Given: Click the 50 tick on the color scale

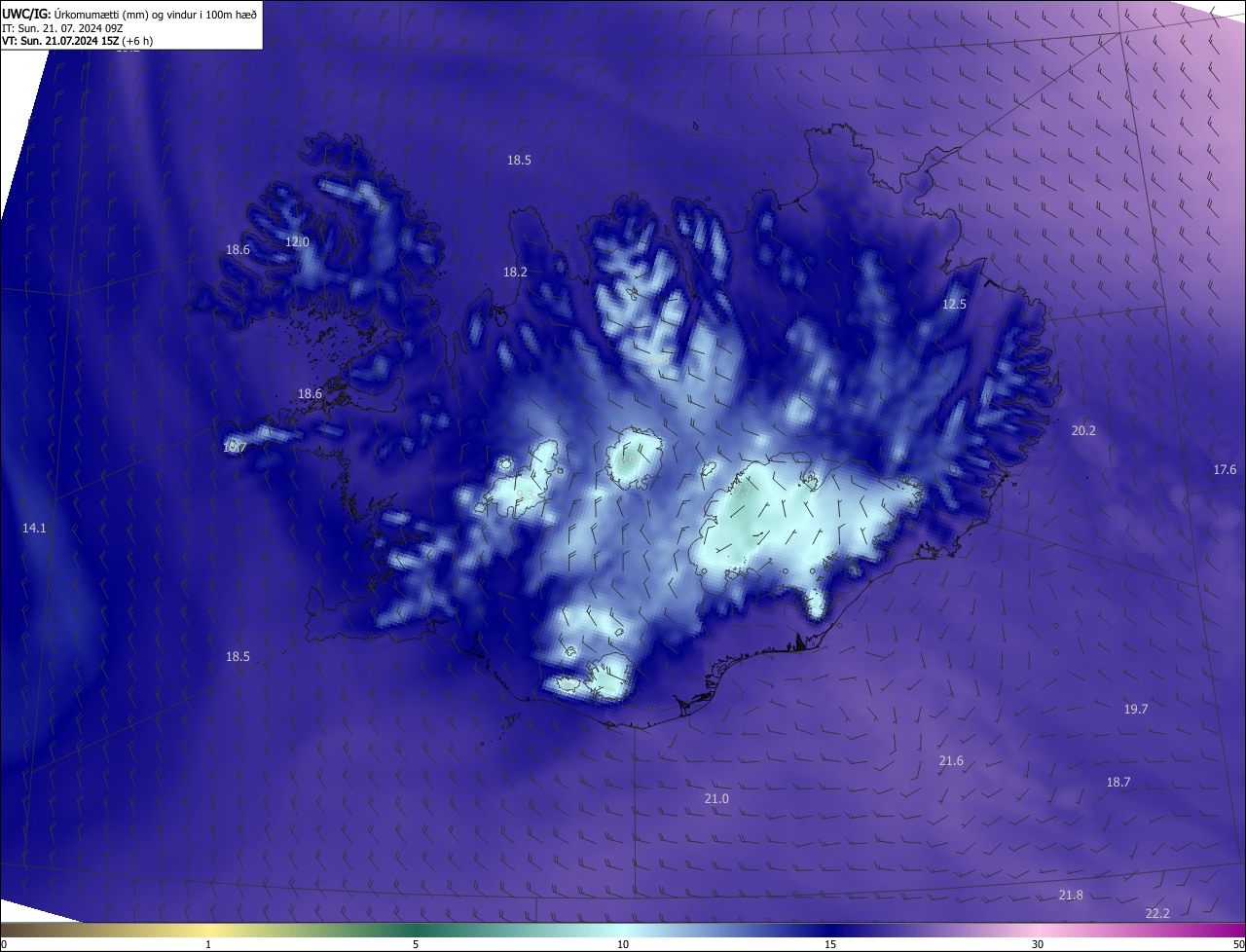Looking at the screenshot, I should [1238, 944].
